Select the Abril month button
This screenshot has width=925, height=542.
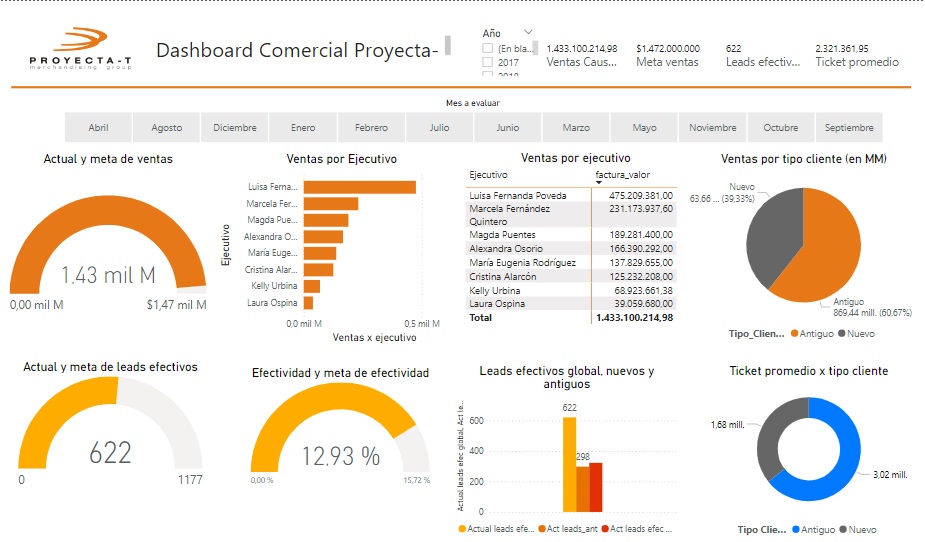pos(98,127)
